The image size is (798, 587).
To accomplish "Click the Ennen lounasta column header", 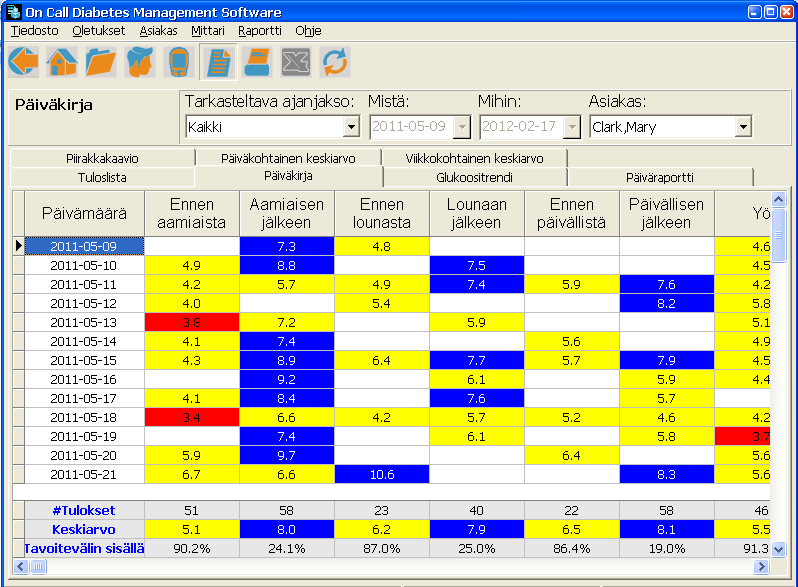I will coord(382,213).
